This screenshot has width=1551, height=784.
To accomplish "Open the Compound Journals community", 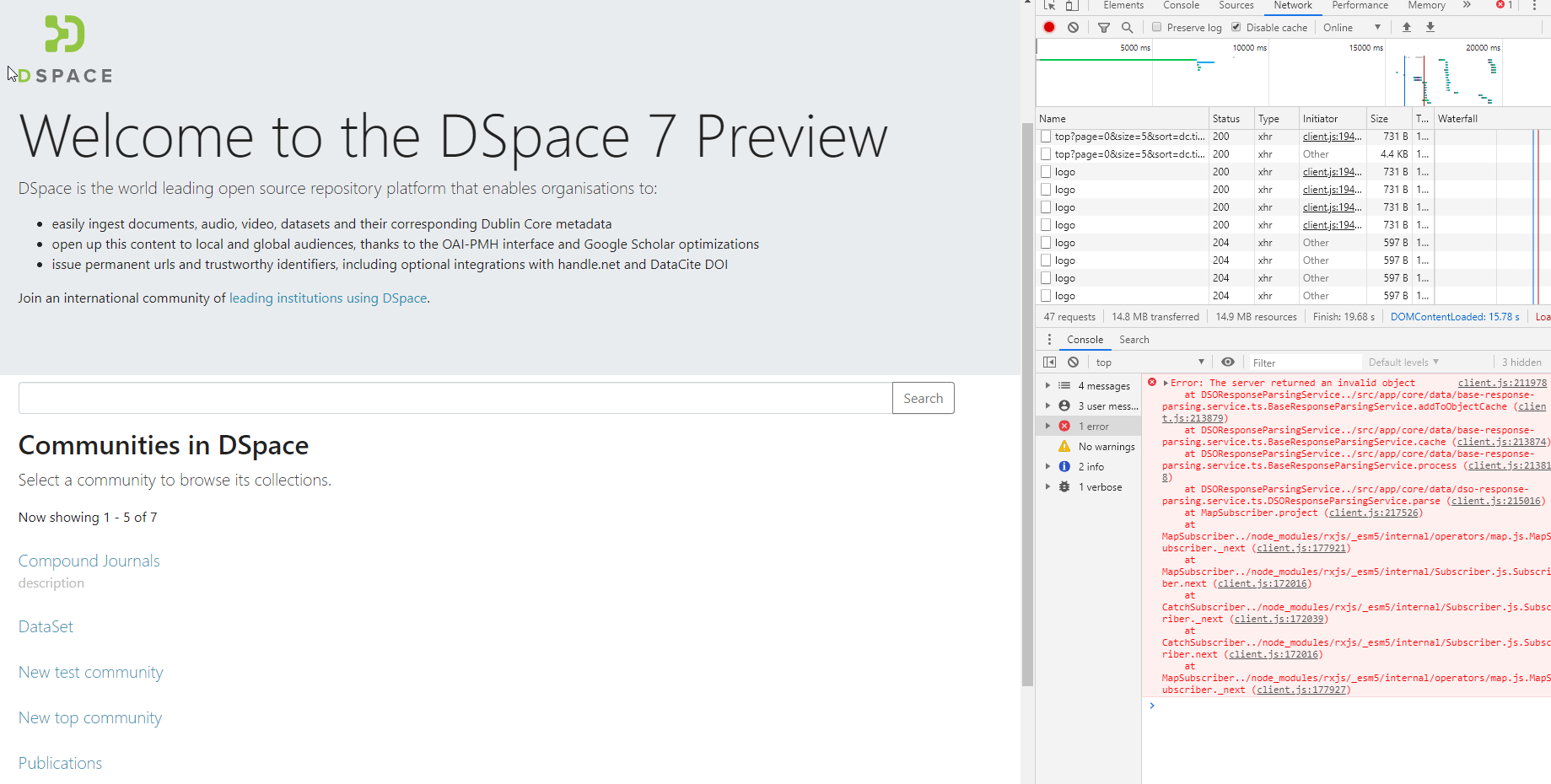I will pyautogui.click(x=89, y=561).
